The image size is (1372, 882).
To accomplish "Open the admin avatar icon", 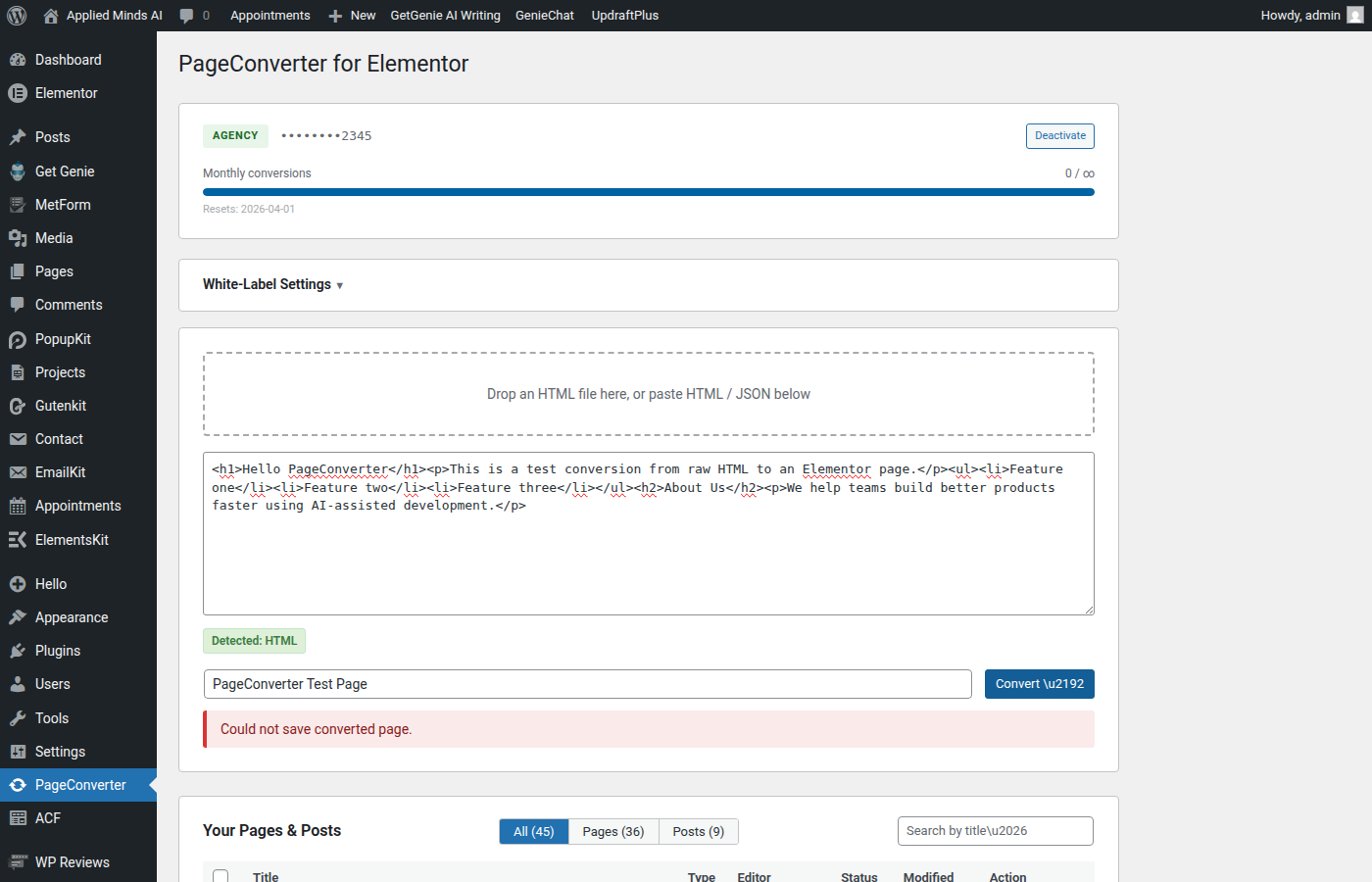I will tap(1355, 16).
